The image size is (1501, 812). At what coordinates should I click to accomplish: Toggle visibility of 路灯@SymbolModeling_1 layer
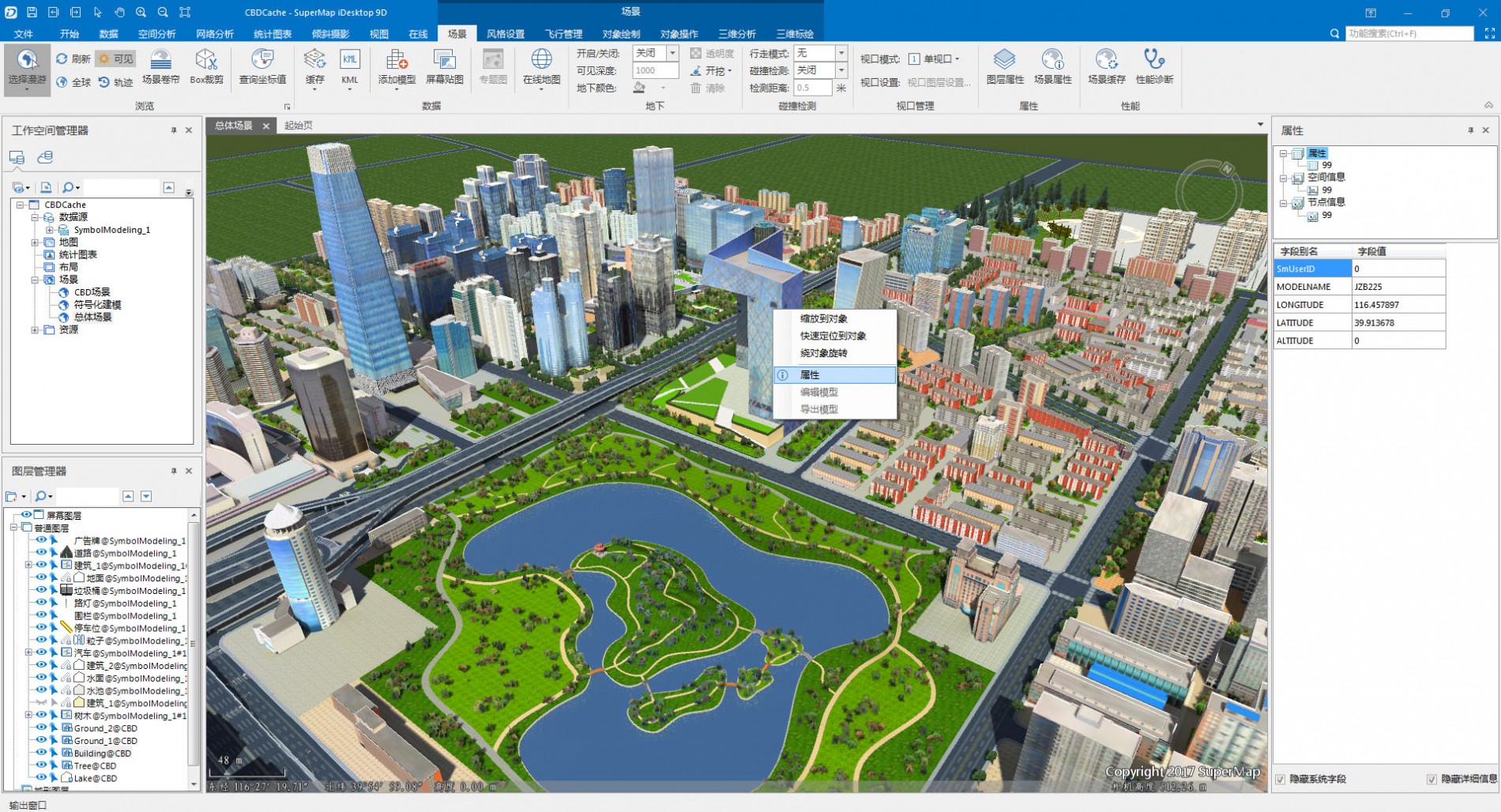click(x=41, y=603)
